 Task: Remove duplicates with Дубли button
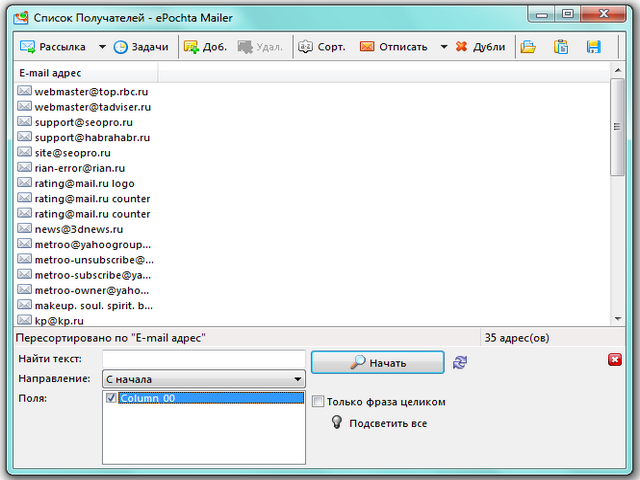tap(480, 47)
